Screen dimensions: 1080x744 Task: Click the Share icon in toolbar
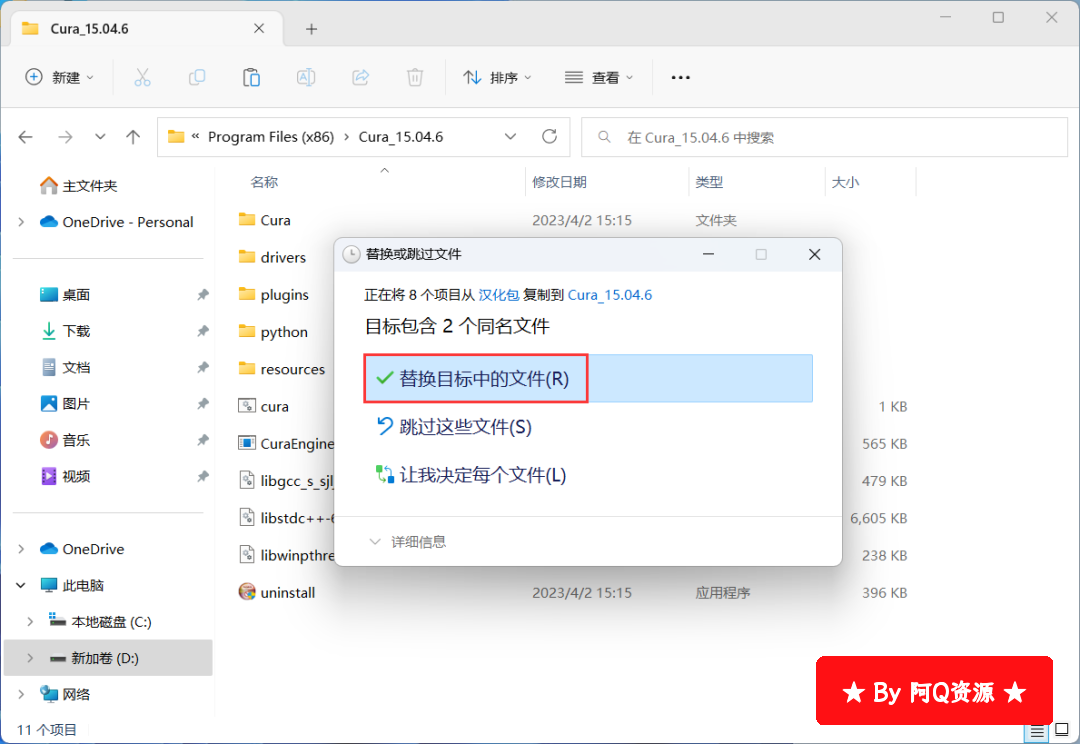click(x=361, y=77)
